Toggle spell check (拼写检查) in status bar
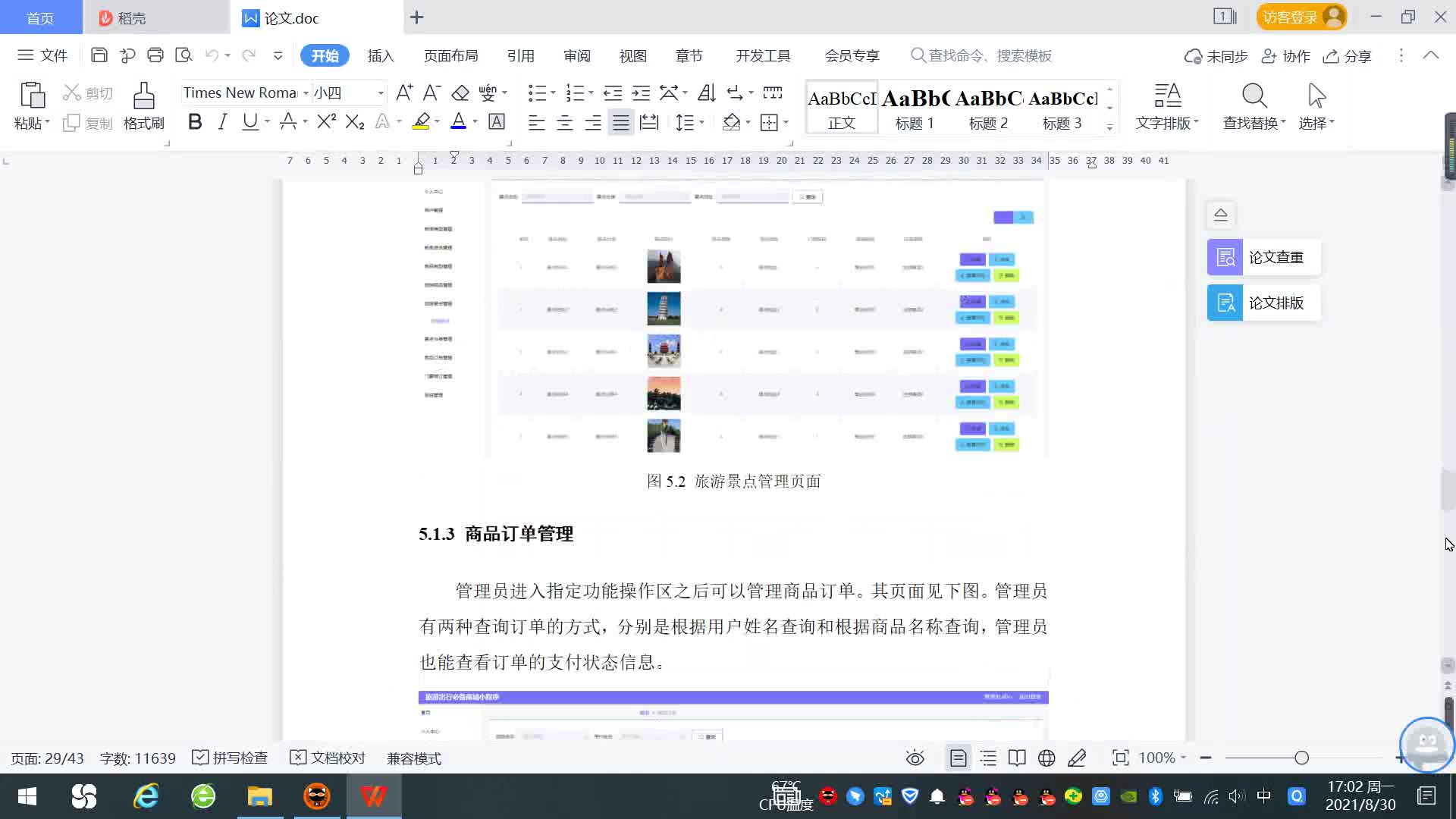Screen dimensions: 1456x819 point(230,758)
